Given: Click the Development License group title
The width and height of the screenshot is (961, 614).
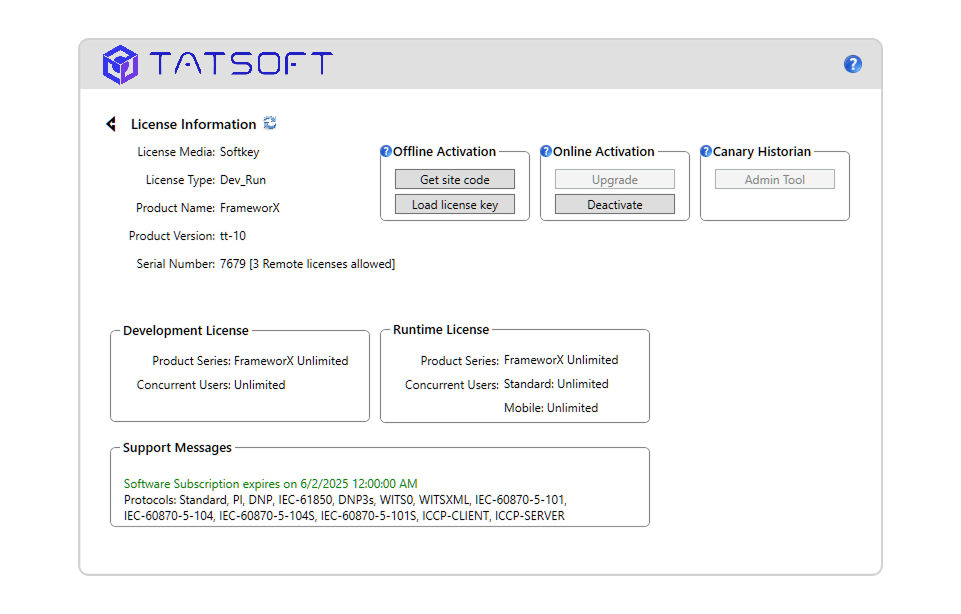Looking at the screenshot, I should tap(186, 331).
